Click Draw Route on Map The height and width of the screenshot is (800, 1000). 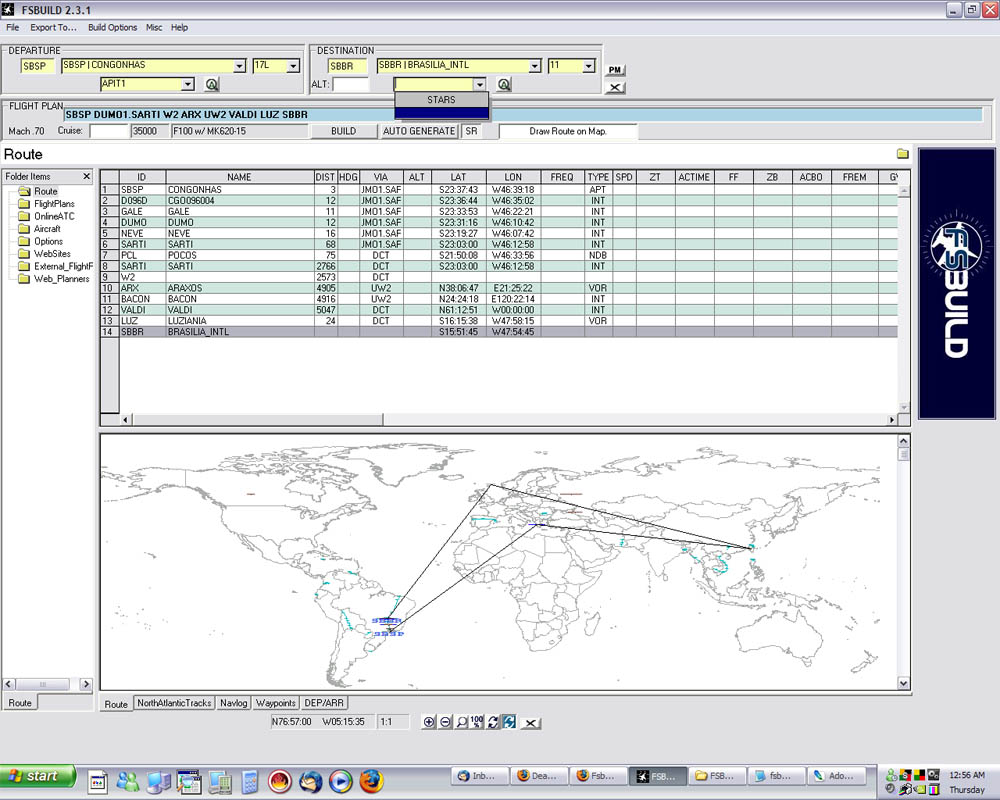[x=568, y=131]
